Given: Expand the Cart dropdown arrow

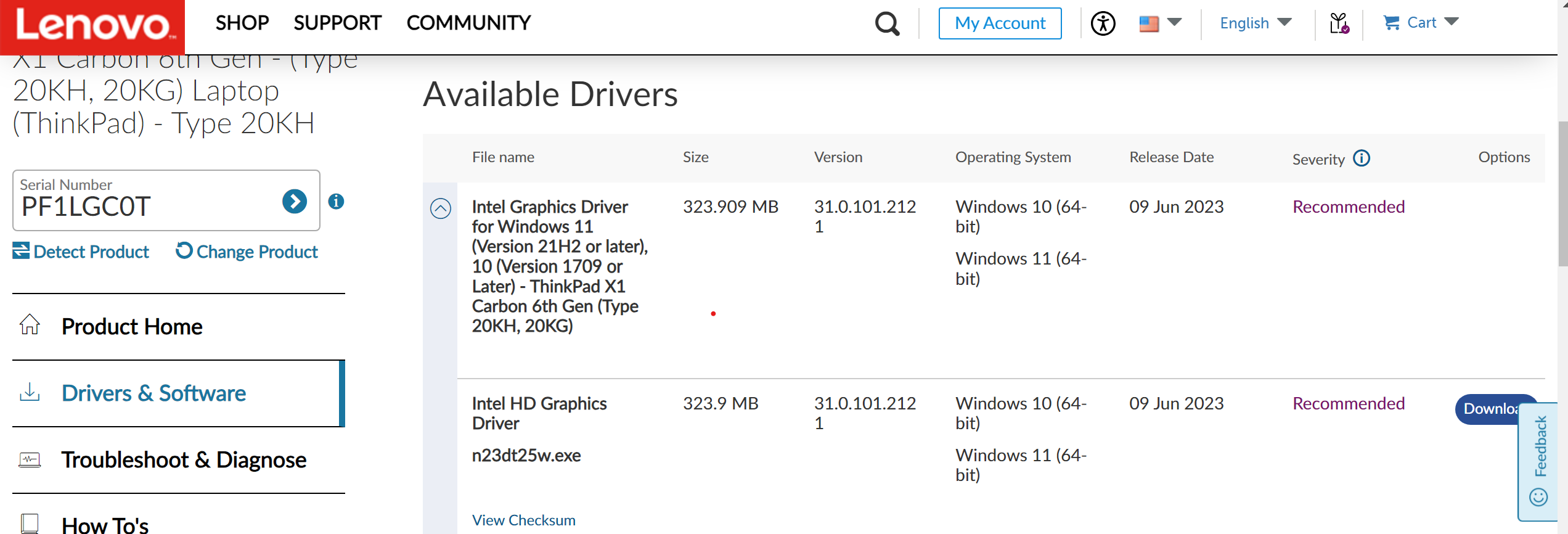Looking at the screenshot, I should pyautogui.click(x=1452, y=22).
